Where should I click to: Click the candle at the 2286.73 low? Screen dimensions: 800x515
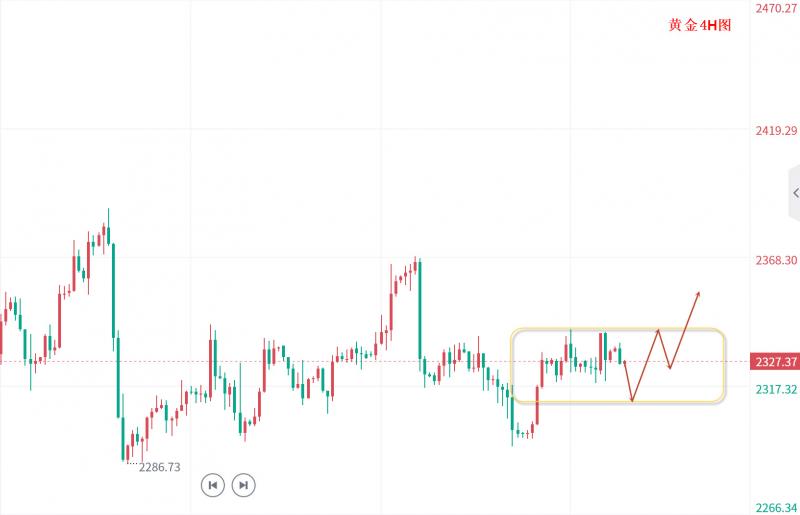(125, 445)
